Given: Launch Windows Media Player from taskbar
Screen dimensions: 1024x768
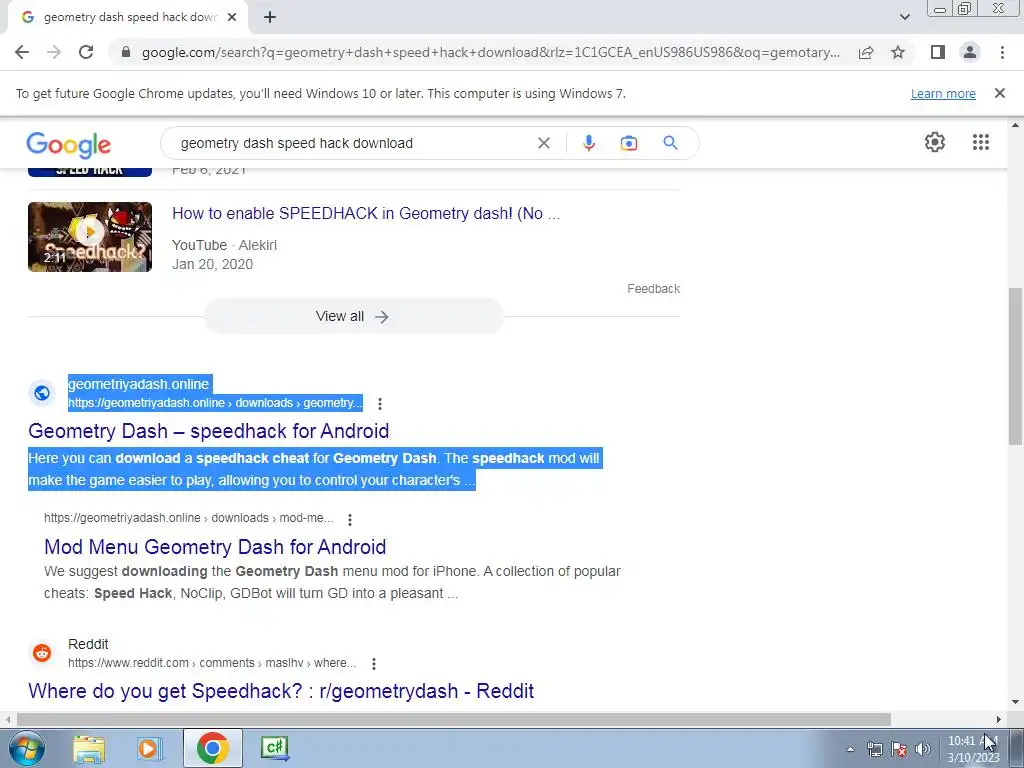Looking at the screenshot, I should tap(148, 749).
